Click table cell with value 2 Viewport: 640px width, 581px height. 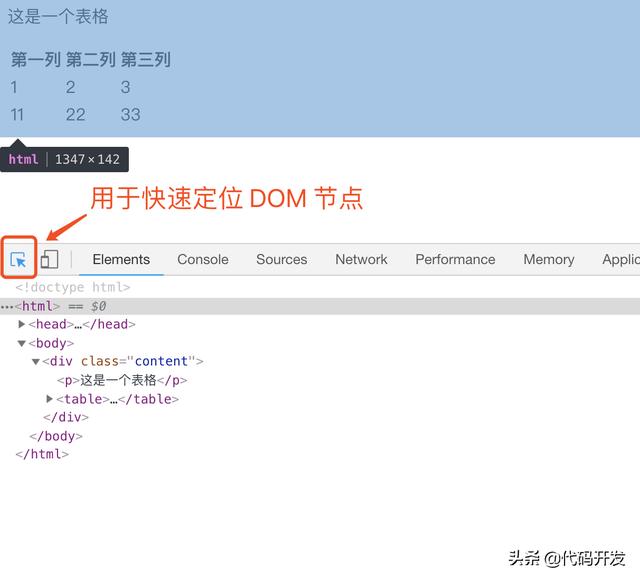[70, 87]
